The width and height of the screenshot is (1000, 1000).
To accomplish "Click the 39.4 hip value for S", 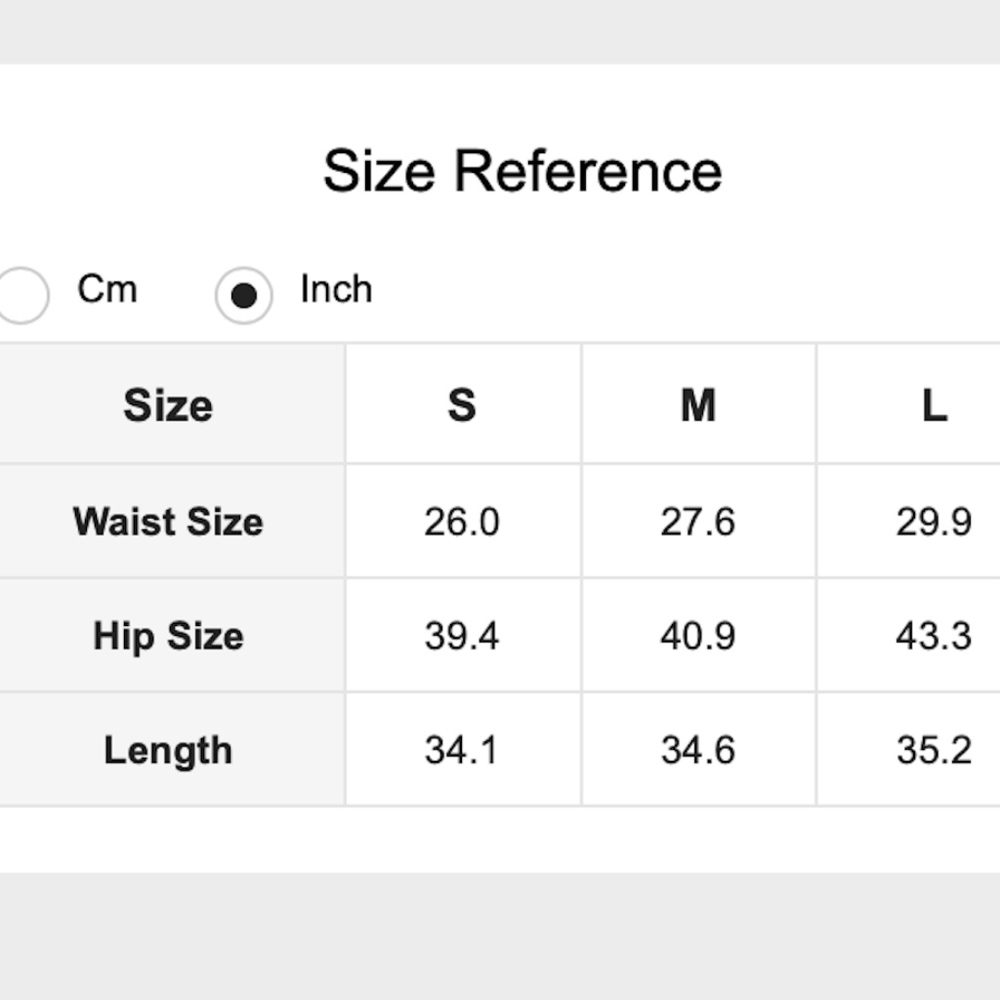I will point(461,636).
